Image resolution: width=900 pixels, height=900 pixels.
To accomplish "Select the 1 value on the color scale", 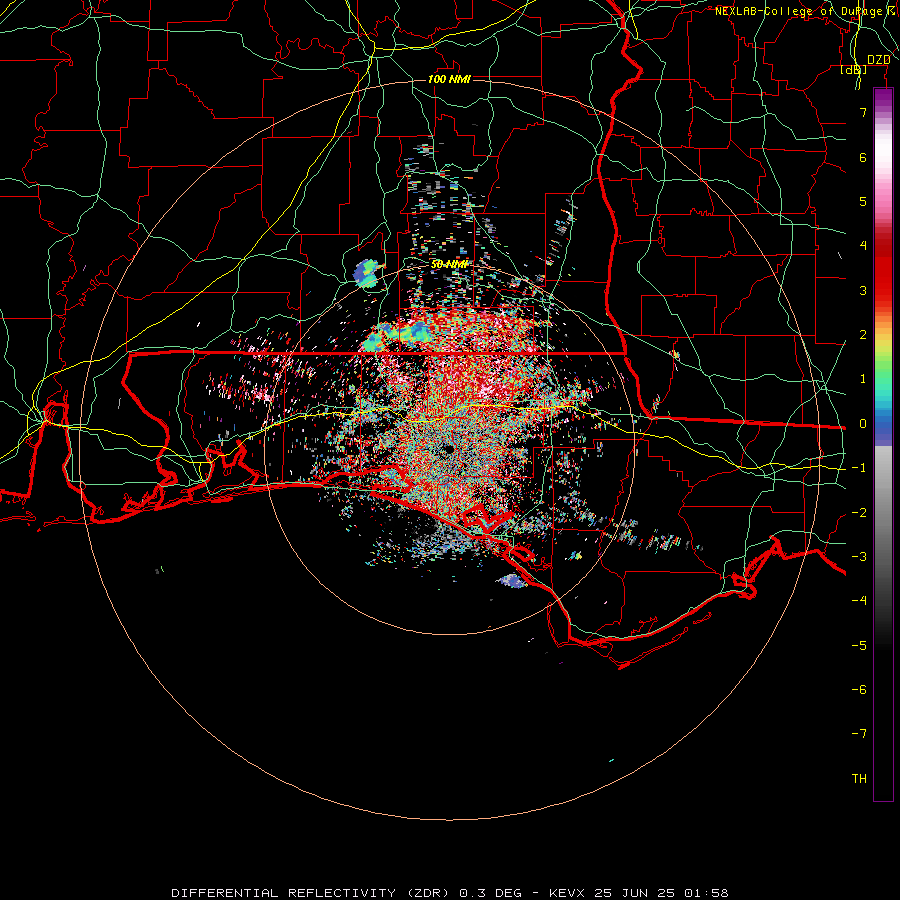I will pos(863,379).
